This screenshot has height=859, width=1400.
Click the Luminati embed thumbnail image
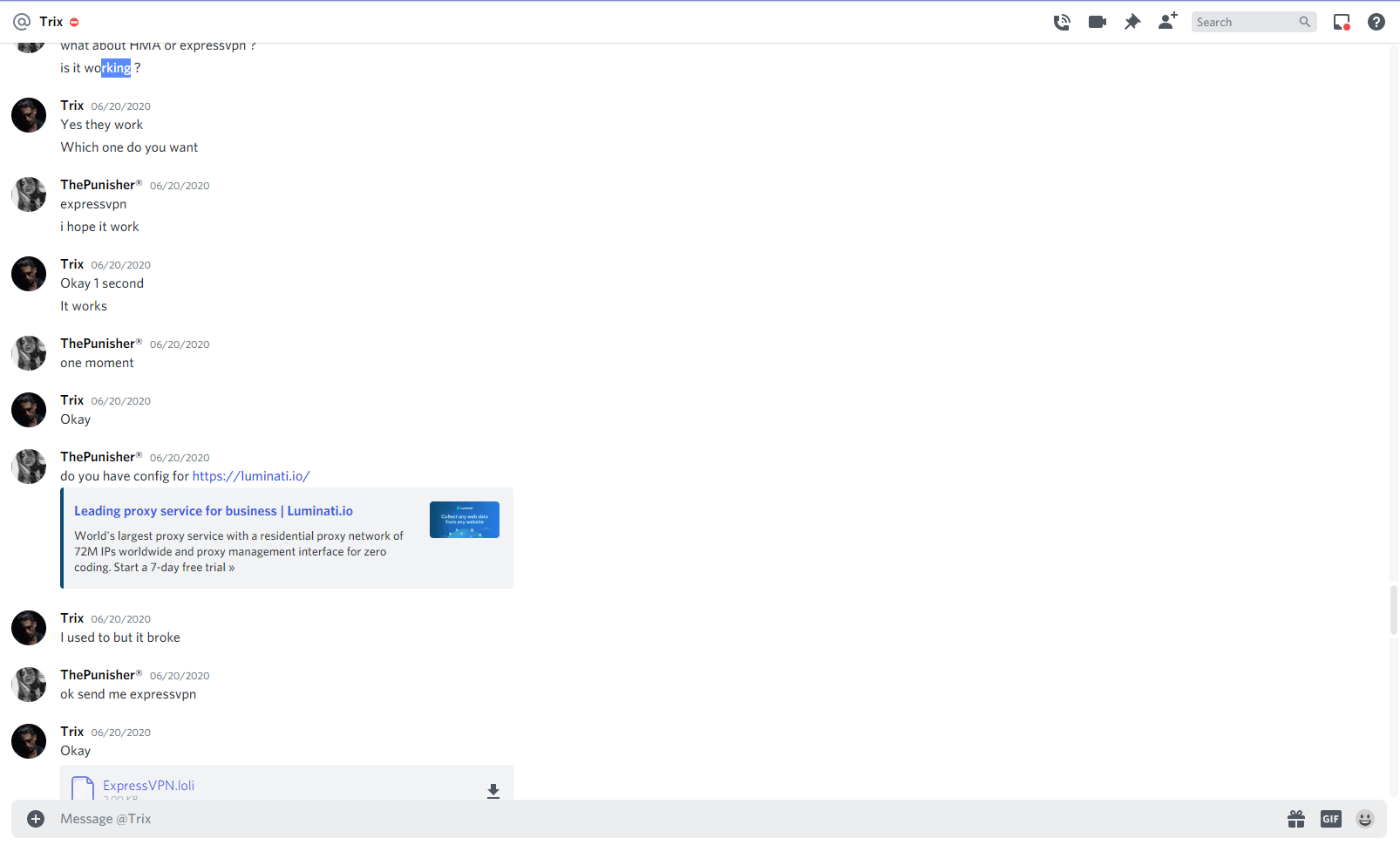[465, 520]
